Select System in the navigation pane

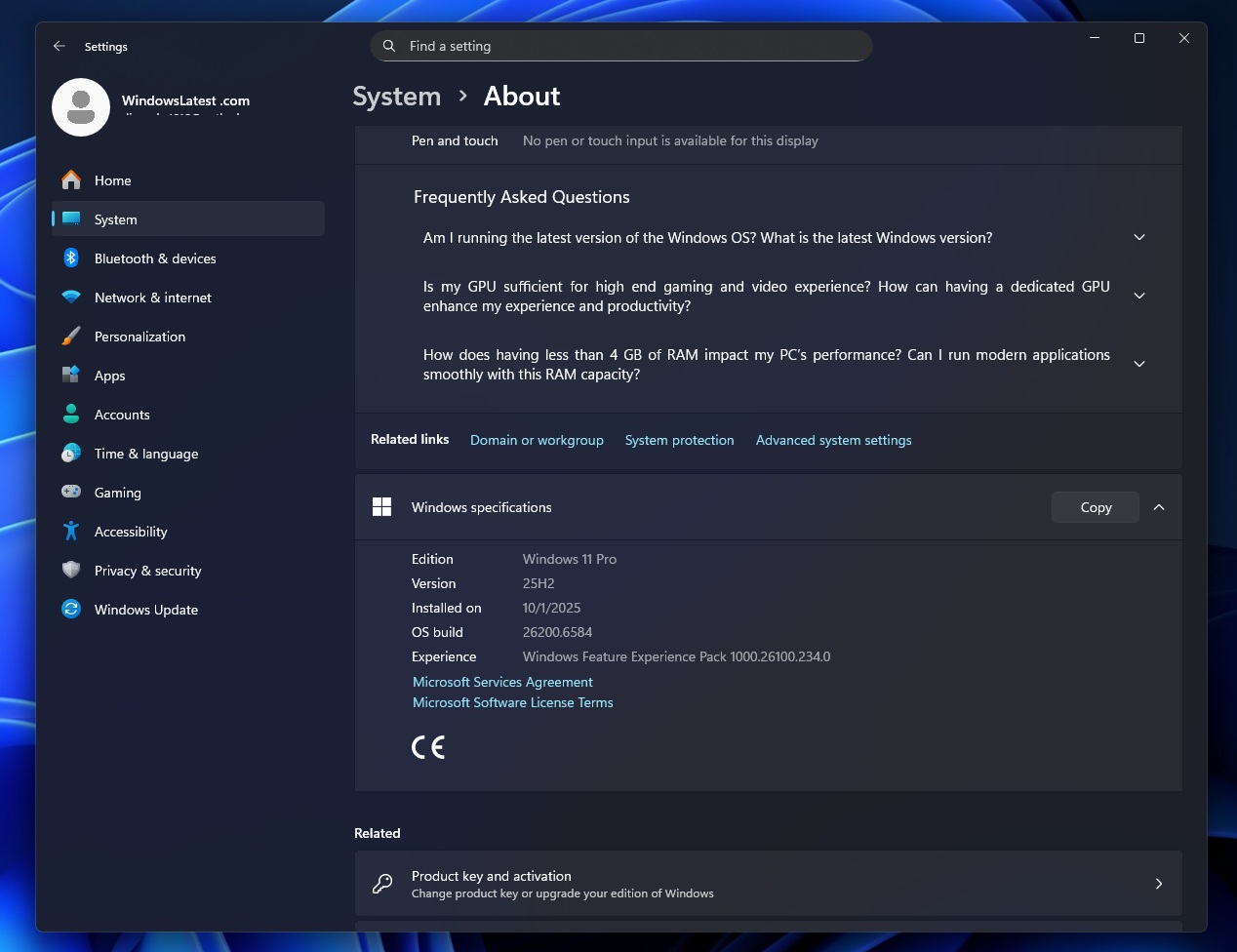point(115,219)
